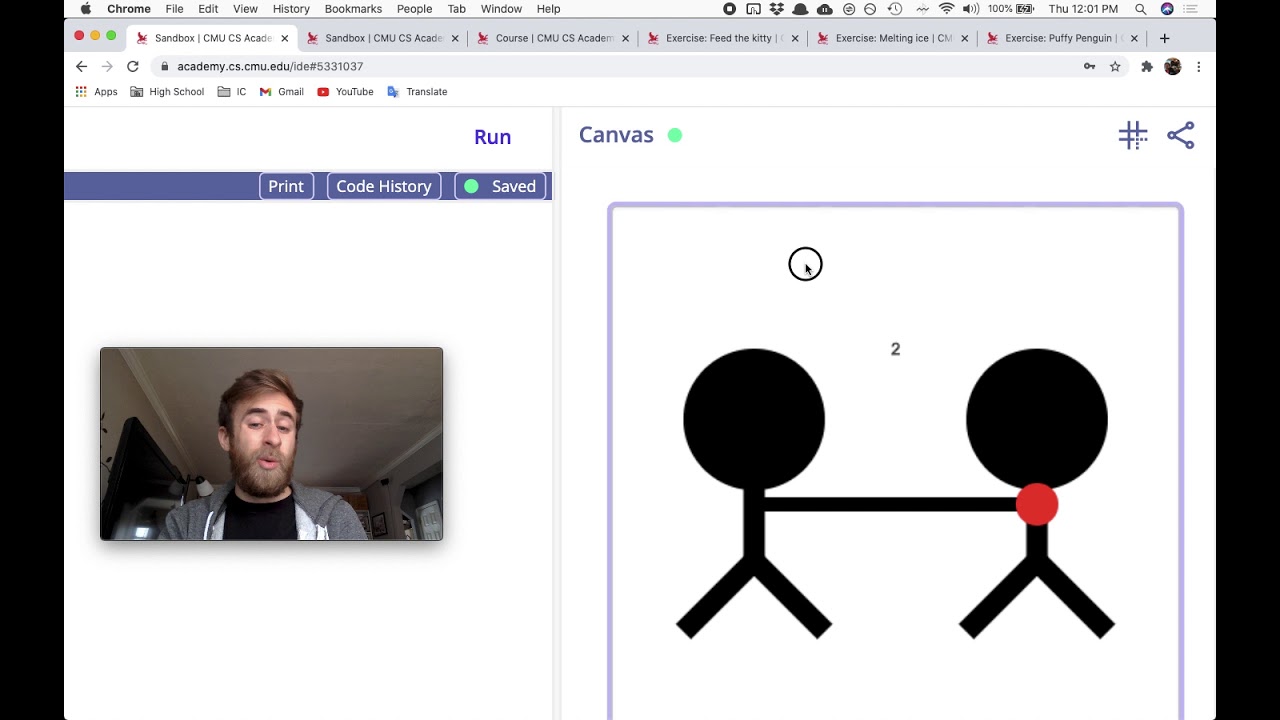Image resolution: width=1280 pixels, height=720 pixels.
Task: Open a new browser tab
Action: (1164, 38)
